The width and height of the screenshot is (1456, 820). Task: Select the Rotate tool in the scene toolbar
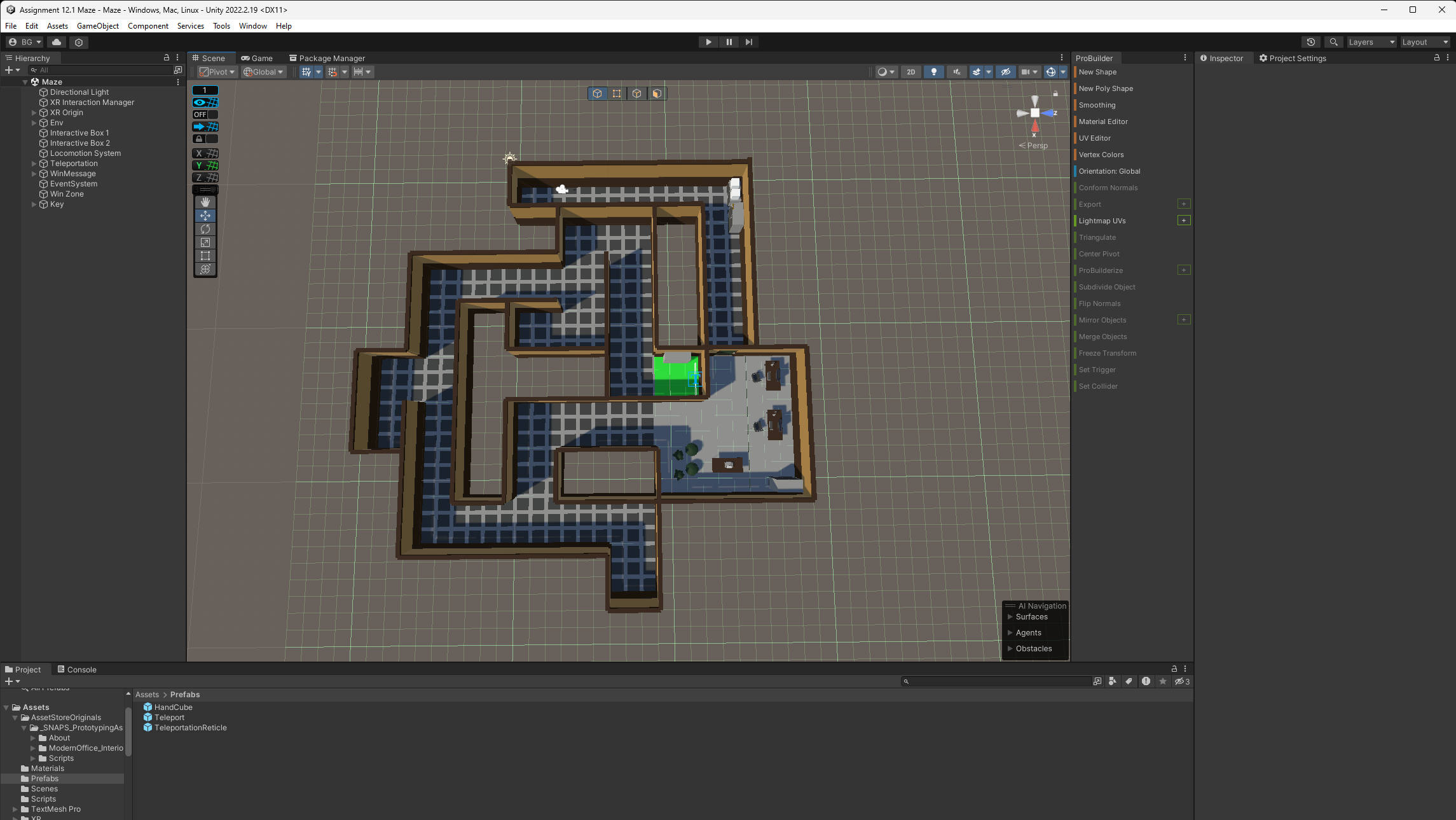(x=205, y=228)
